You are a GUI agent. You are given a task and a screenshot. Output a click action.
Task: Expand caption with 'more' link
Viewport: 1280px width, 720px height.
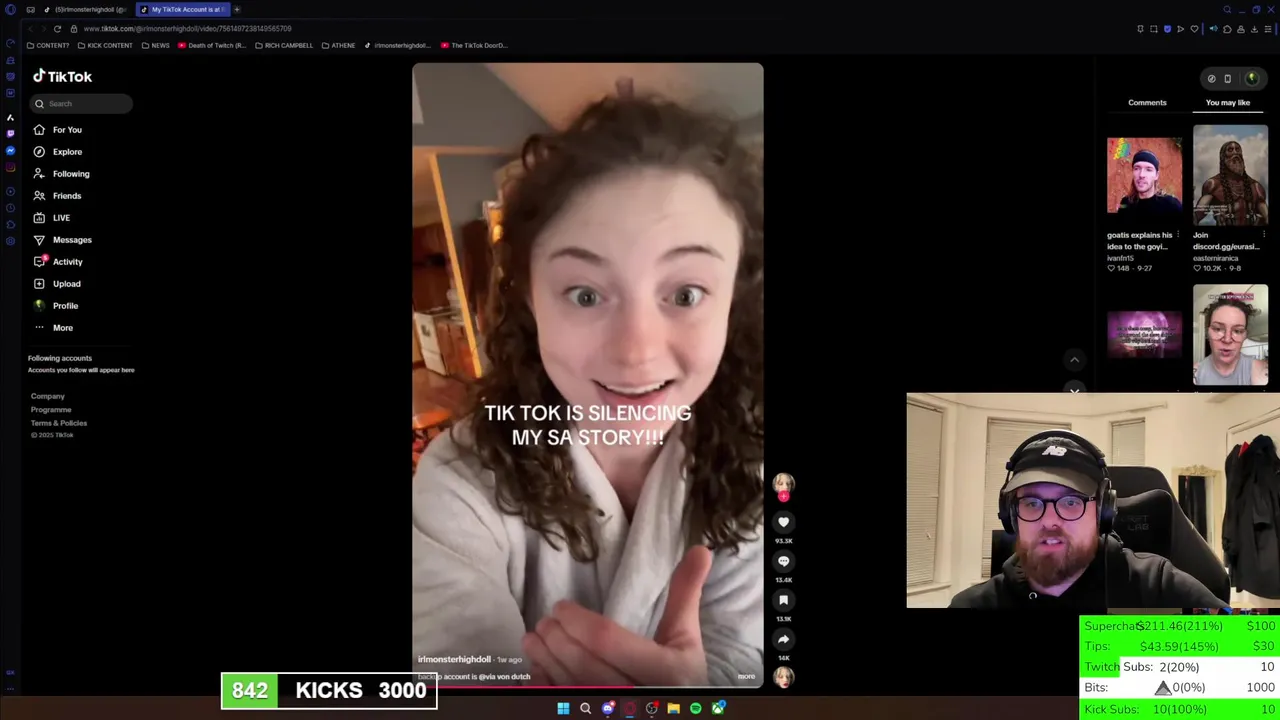(746, 677)
